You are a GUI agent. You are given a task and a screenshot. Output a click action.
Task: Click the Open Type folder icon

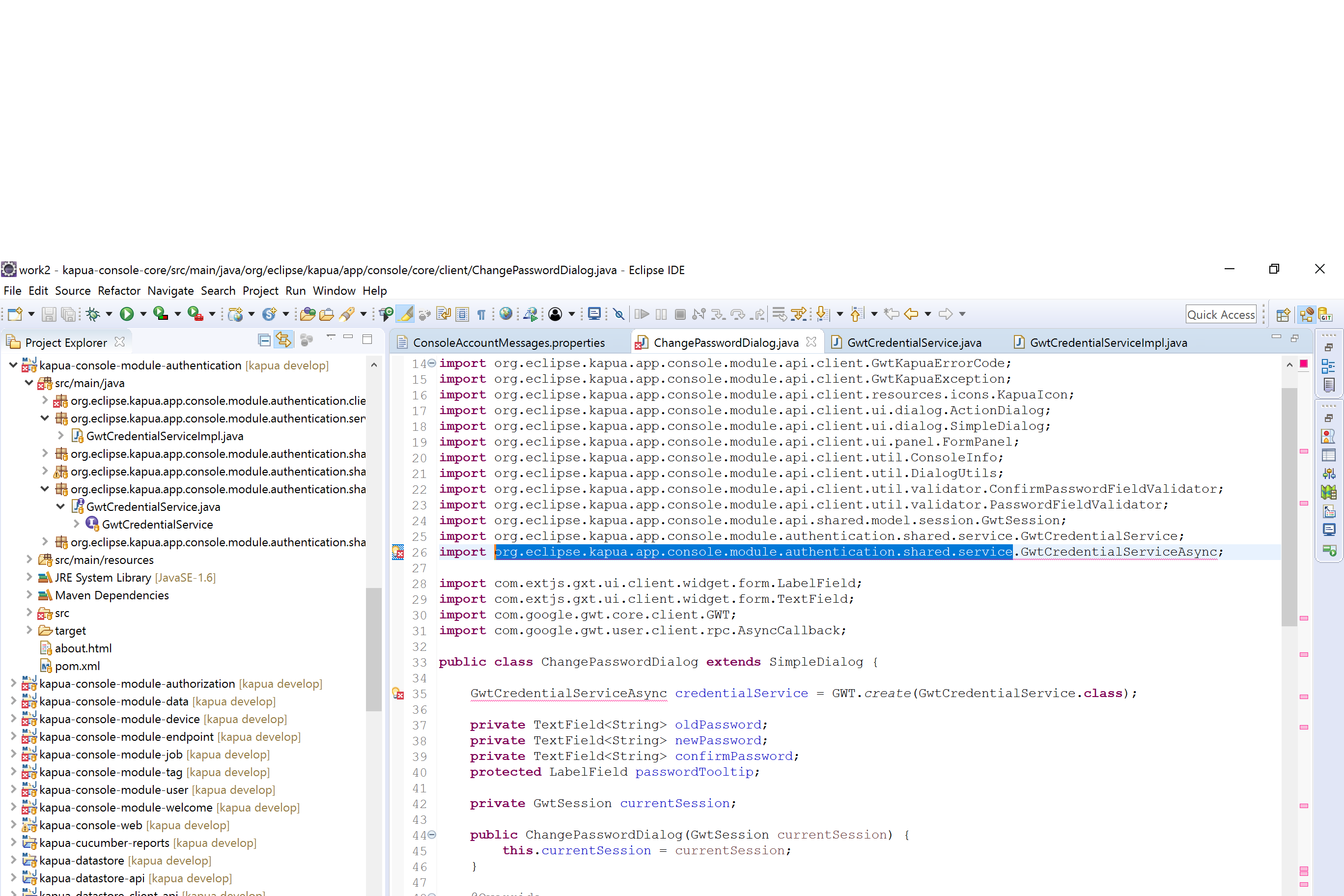[x=308, y=314]
